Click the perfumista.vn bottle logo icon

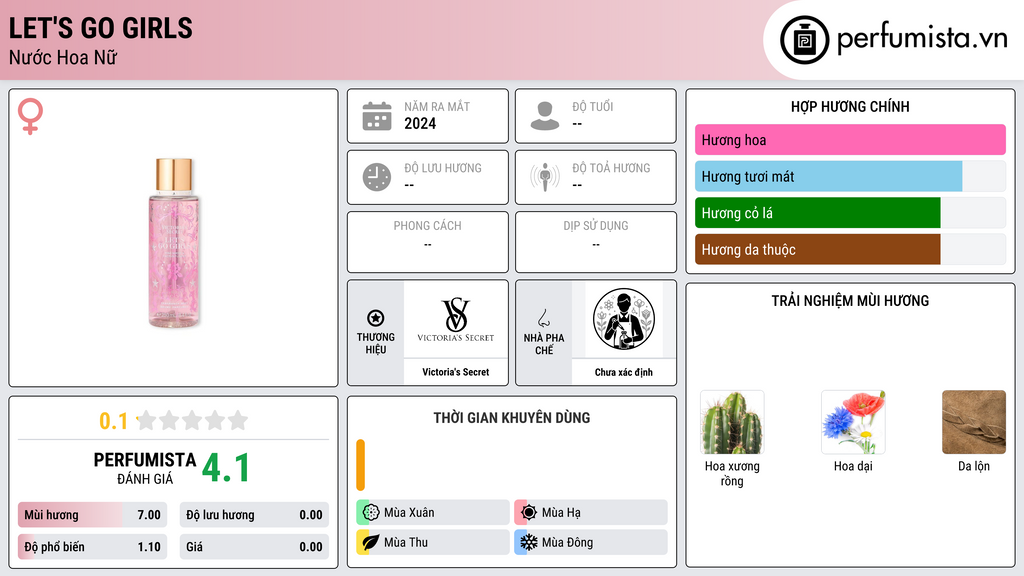805,40
